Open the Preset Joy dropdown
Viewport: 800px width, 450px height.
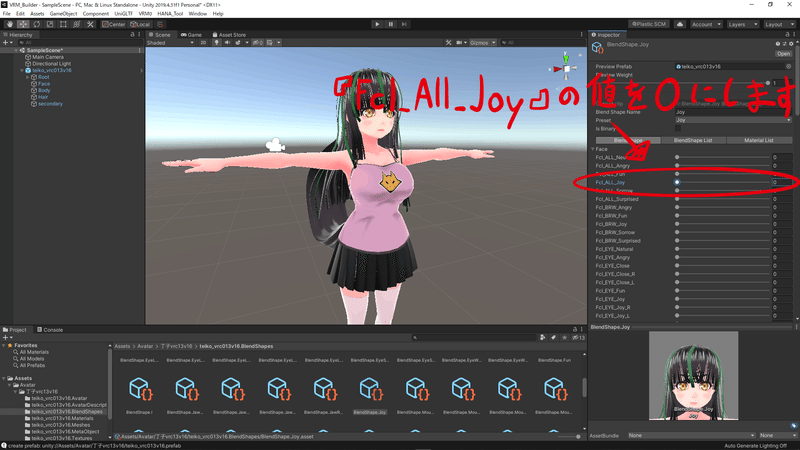pos(733,120)
